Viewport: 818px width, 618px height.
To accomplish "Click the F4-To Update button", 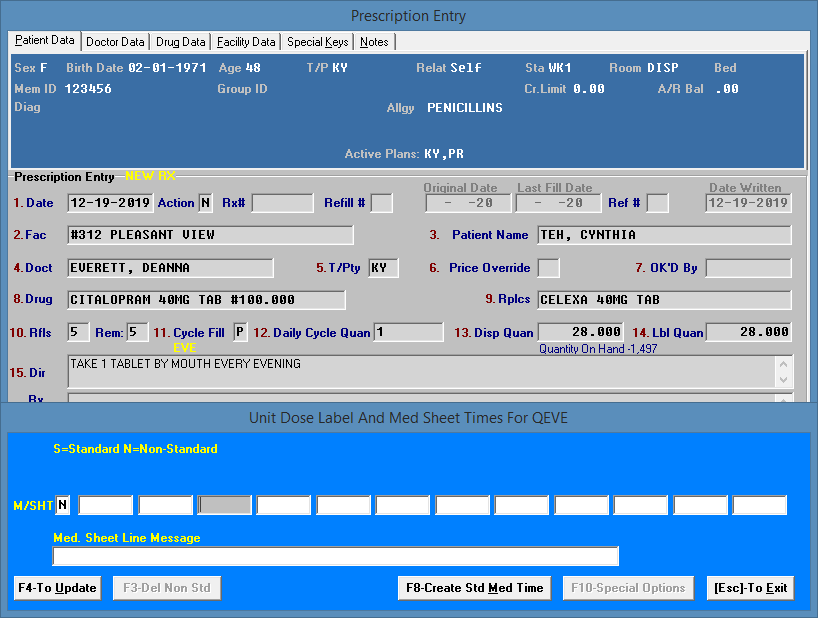I will click(x=57, y=588).
